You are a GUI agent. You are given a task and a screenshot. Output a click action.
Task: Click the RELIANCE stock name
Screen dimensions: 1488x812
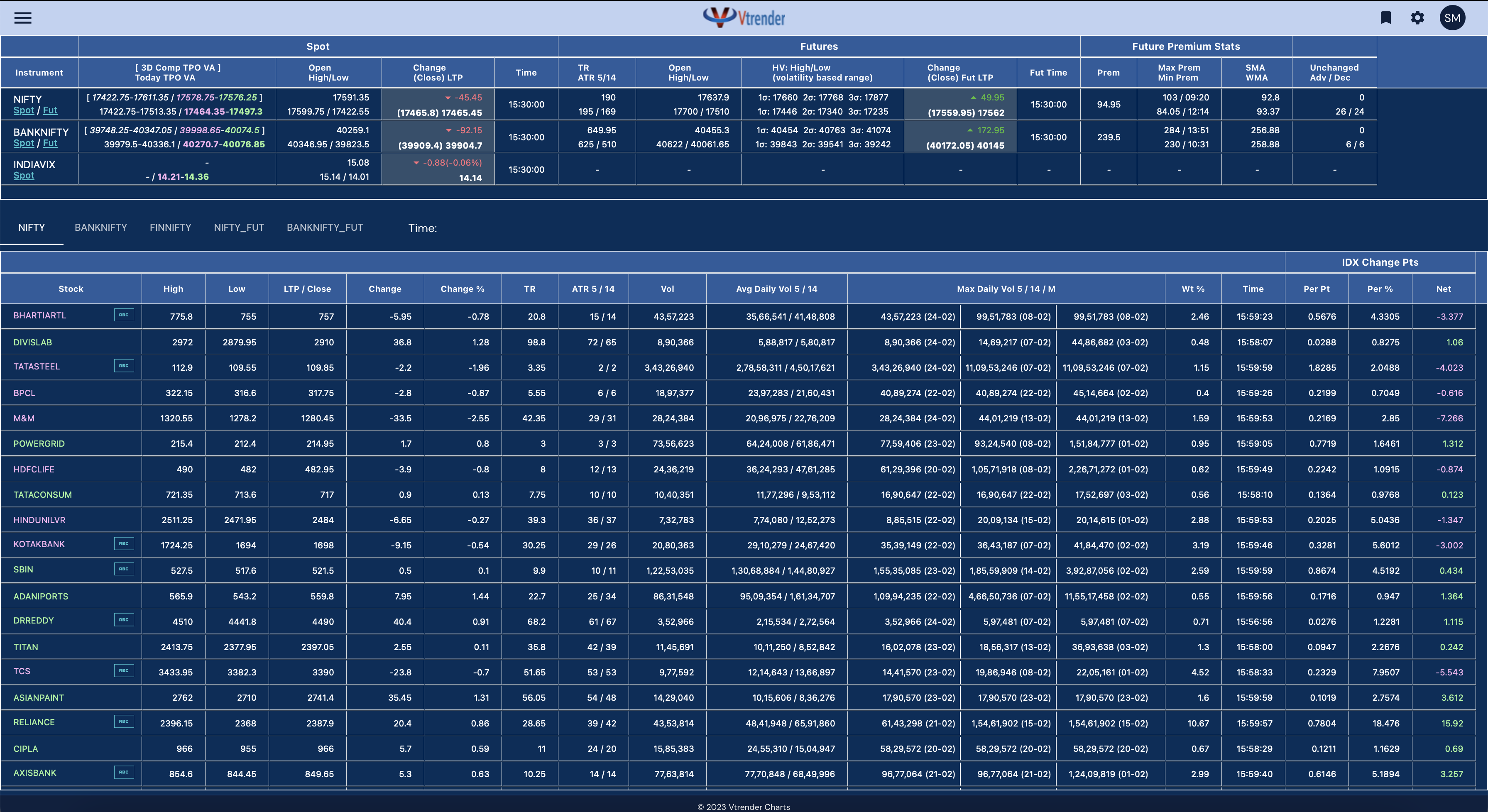click(34, 722)
